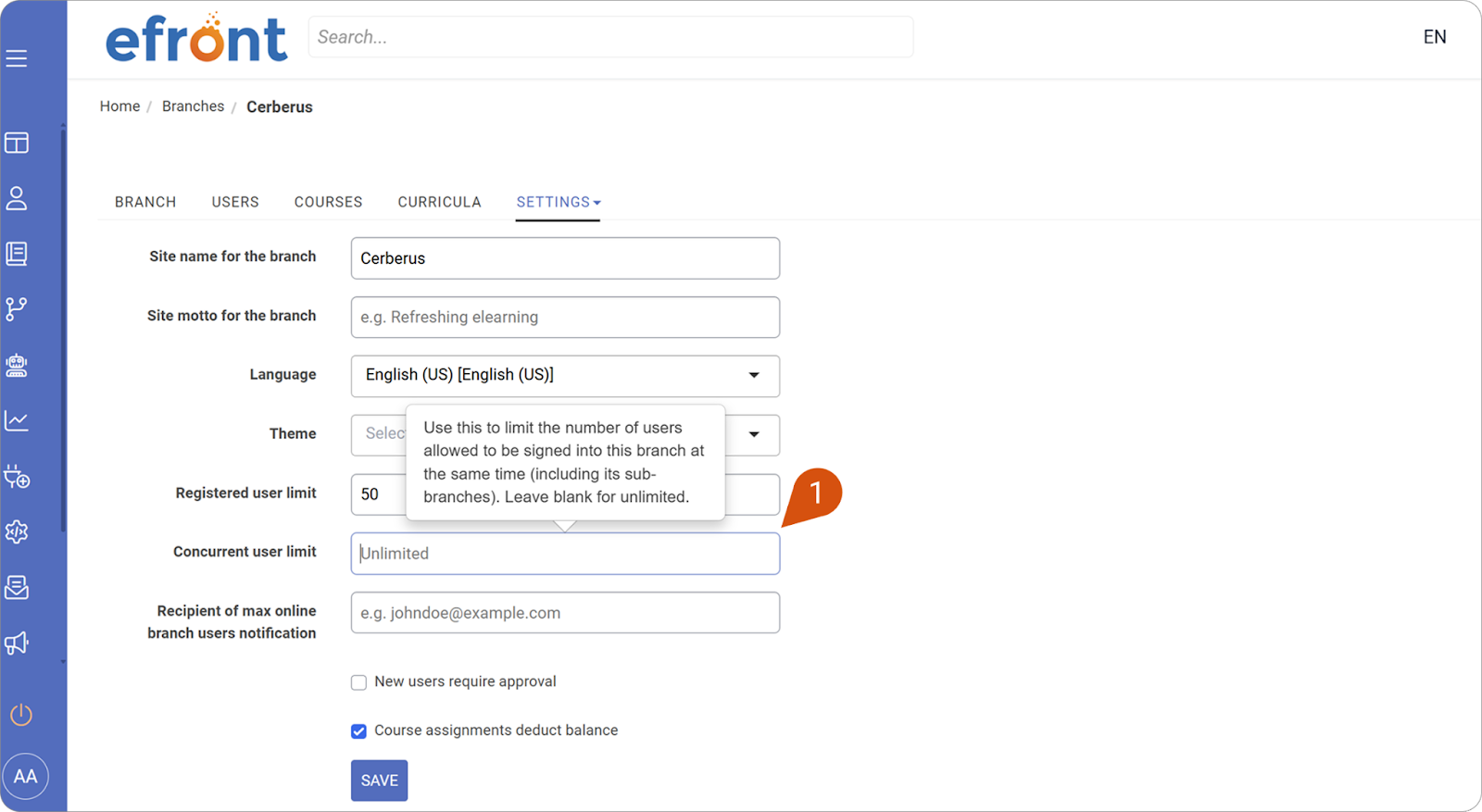Switch to the Branch tab

pos(145,202)
